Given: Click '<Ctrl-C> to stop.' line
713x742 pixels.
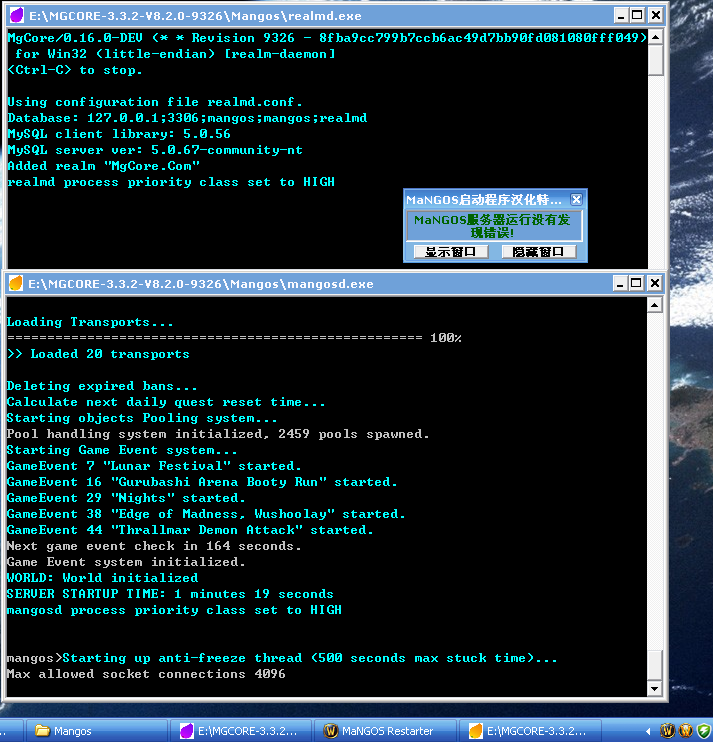Looking at the screenshot, I should click(75, 70).
